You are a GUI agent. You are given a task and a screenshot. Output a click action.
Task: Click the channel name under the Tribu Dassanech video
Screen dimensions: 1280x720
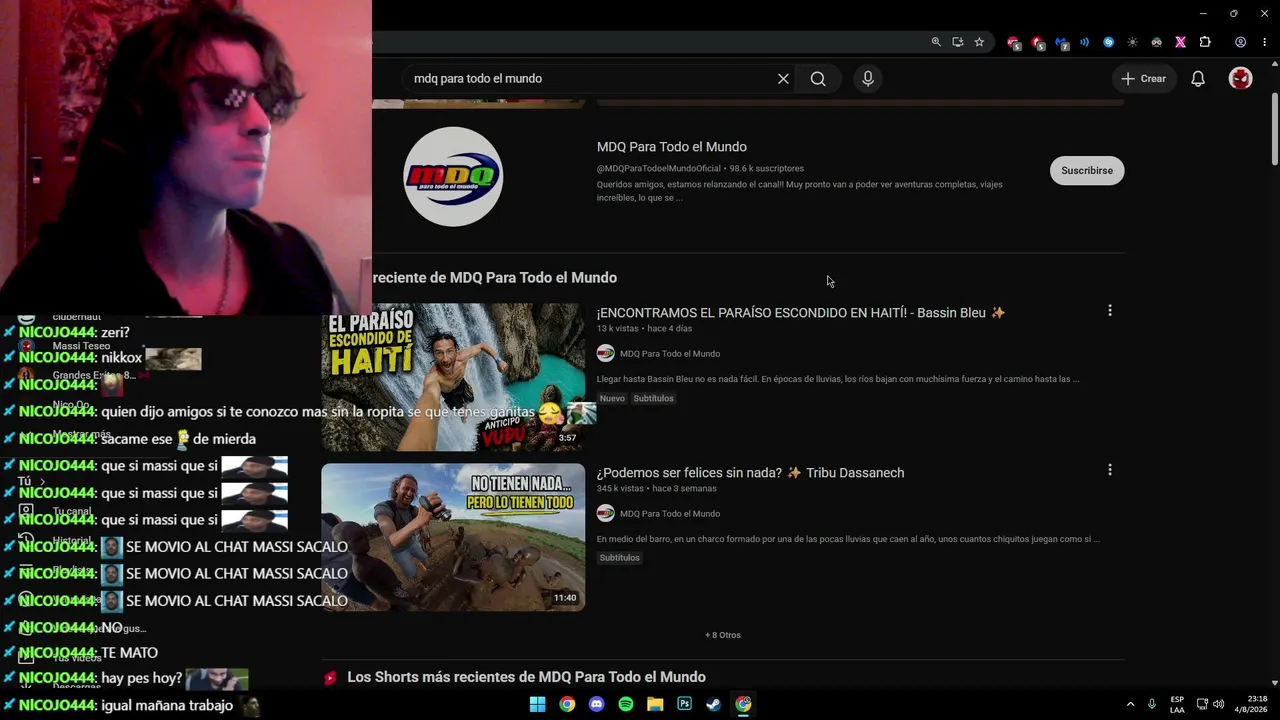pyautogui.click(x=670, y=514)
